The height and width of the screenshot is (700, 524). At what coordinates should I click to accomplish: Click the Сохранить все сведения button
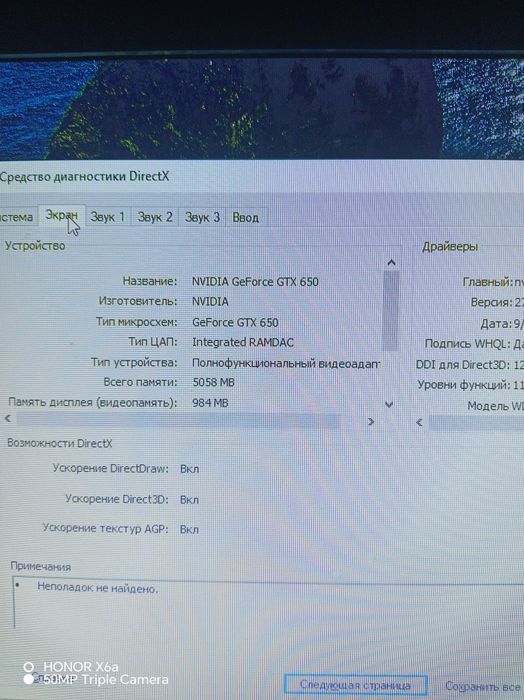coord(483,686)
